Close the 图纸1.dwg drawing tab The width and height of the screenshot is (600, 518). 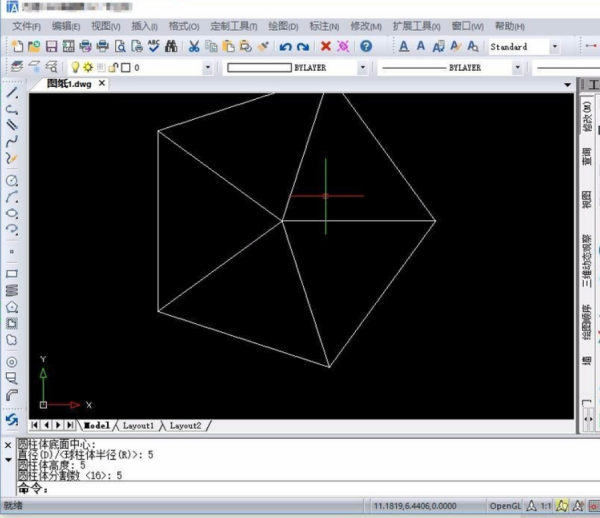point(102,84)
